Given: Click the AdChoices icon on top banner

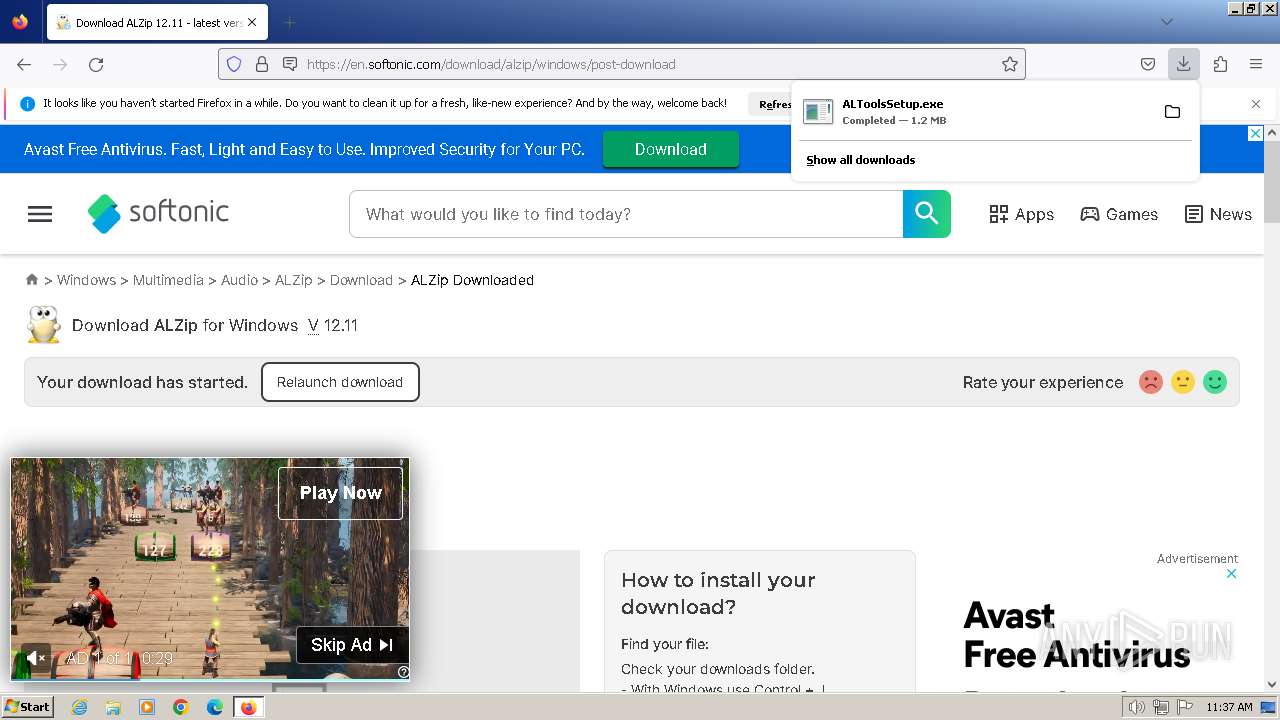Looking at the screenshot, I should (x=1256, y=133).
